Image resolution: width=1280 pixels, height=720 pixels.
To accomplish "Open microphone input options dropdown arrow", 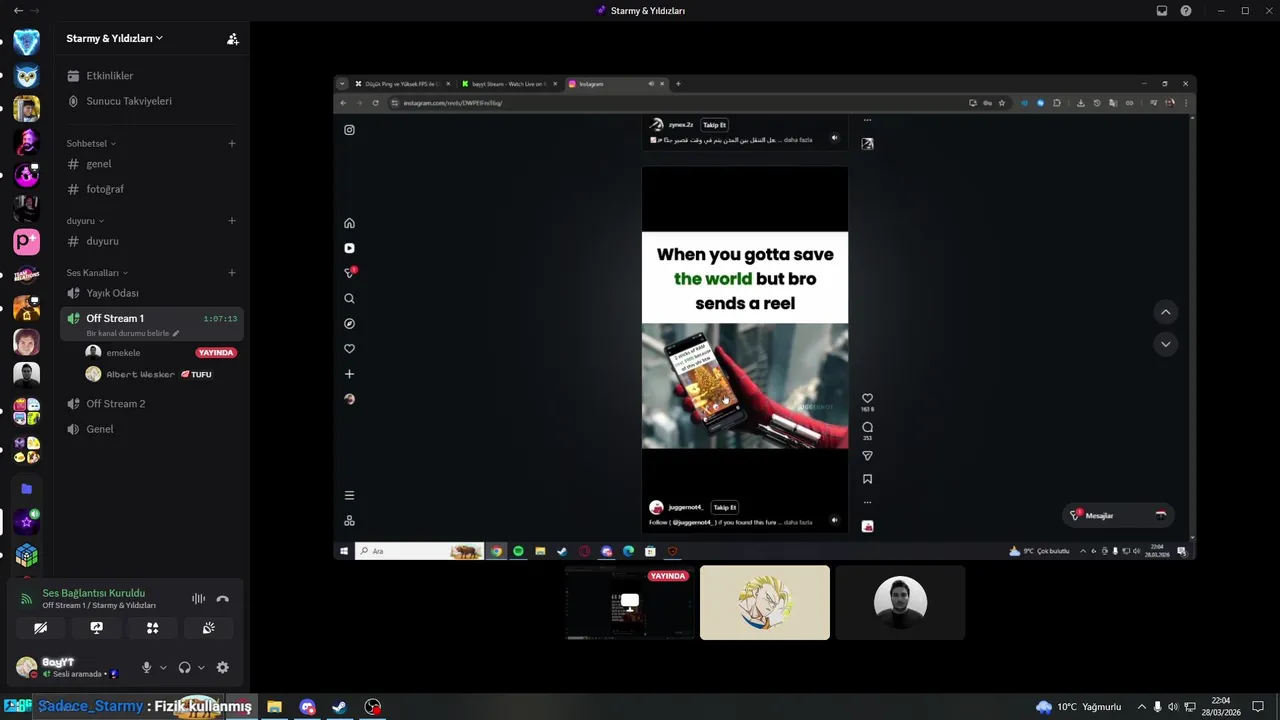I will [163, 667].
